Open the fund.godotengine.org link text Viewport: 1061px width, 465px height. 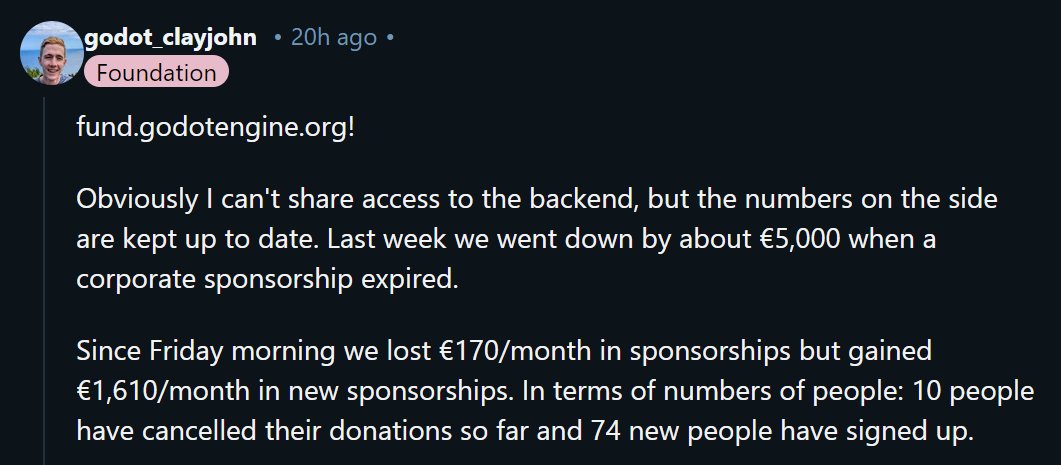click(x=215, y=129)
